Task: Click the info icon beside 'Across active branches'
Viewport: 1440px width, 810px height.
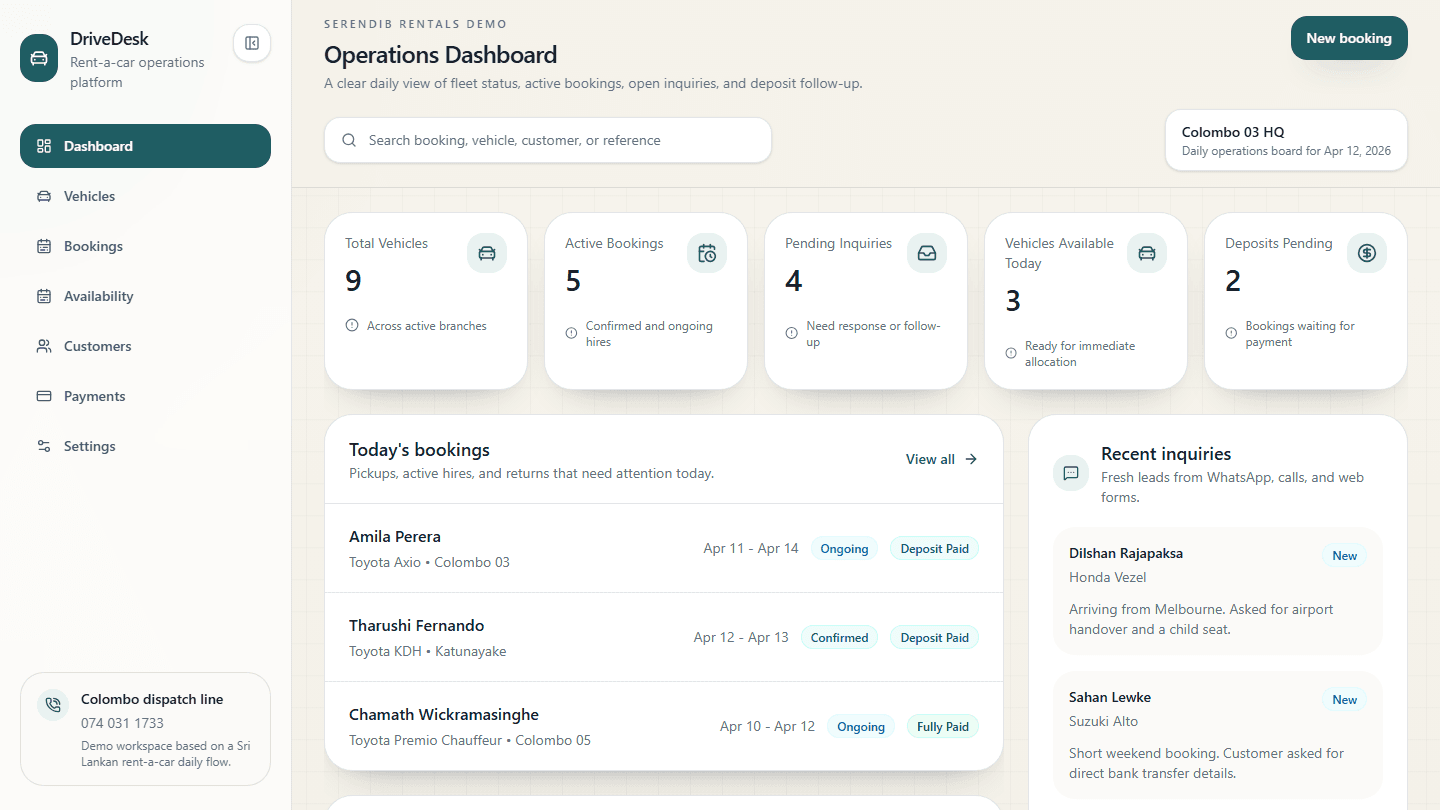Action: (352, 325)
